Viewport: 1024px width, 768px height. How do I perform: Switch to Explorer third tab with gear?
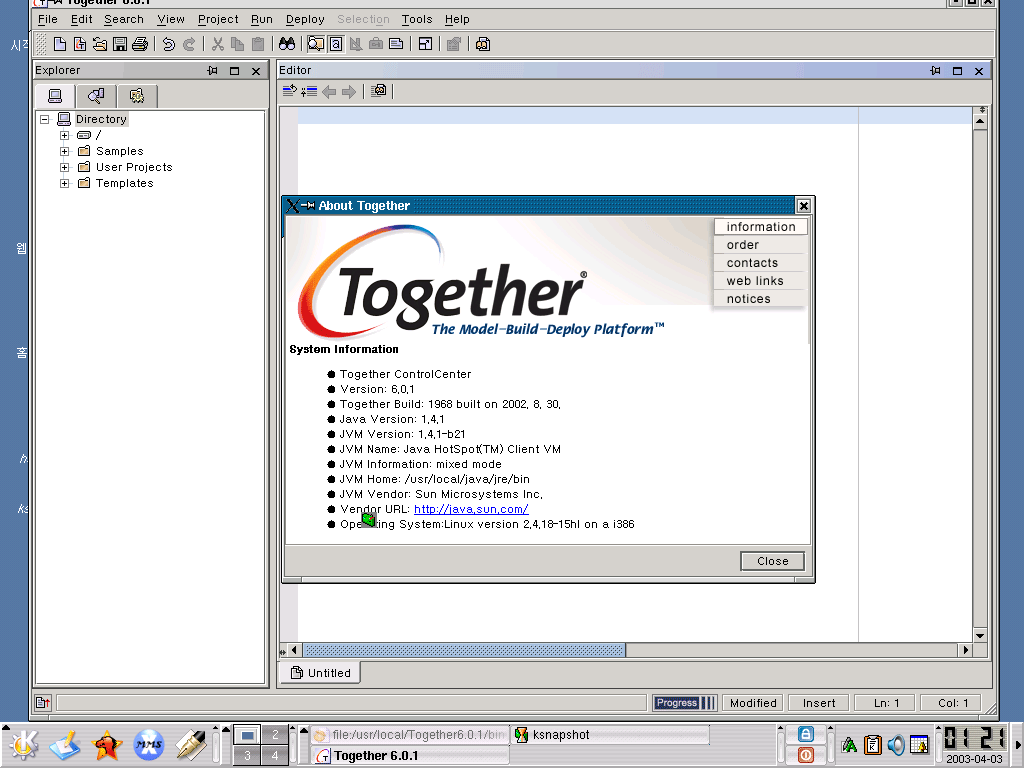[x=136, y=96]
